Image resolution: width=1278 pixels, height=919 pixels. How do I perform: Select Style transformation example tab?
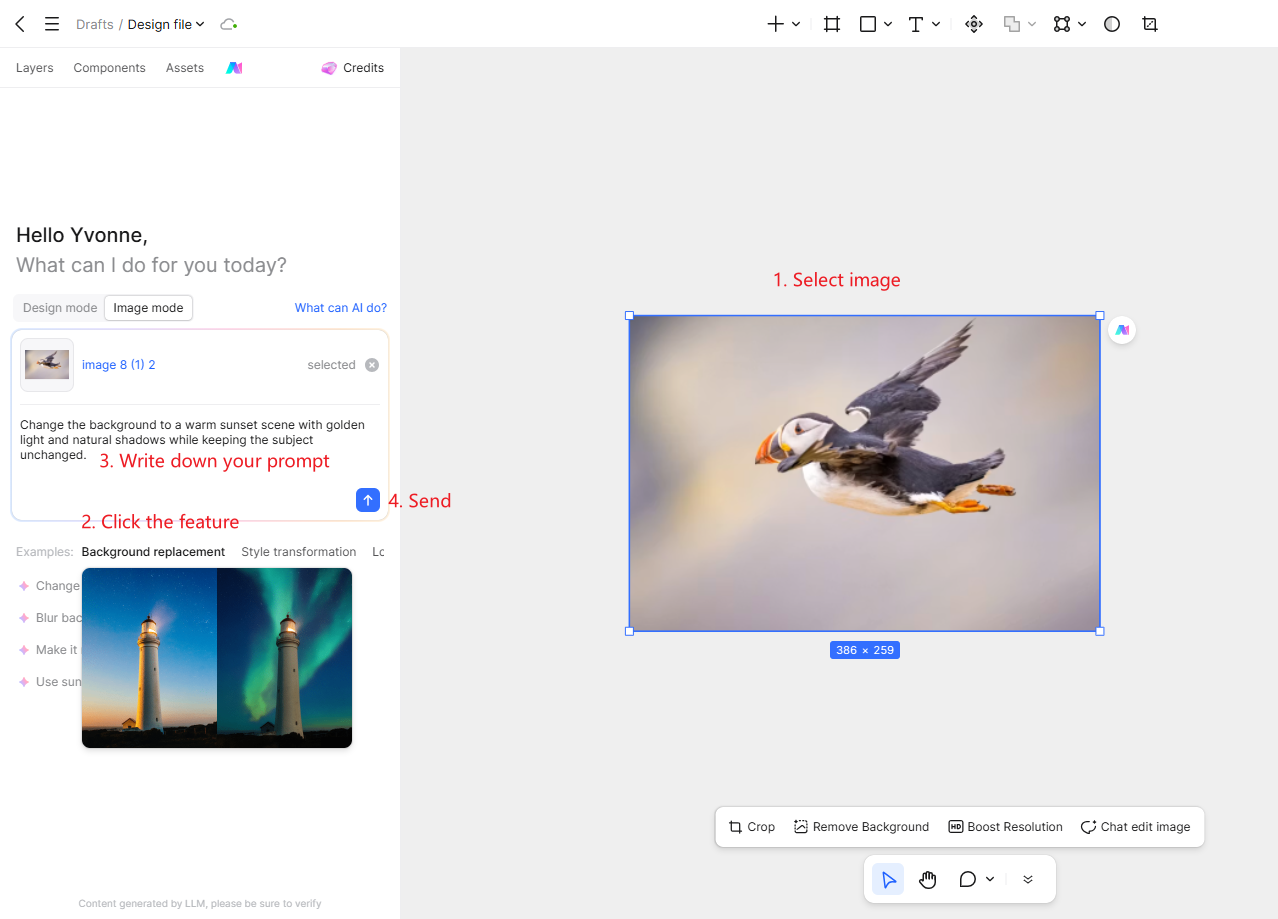pyautogui.click(x=299, y=552)
